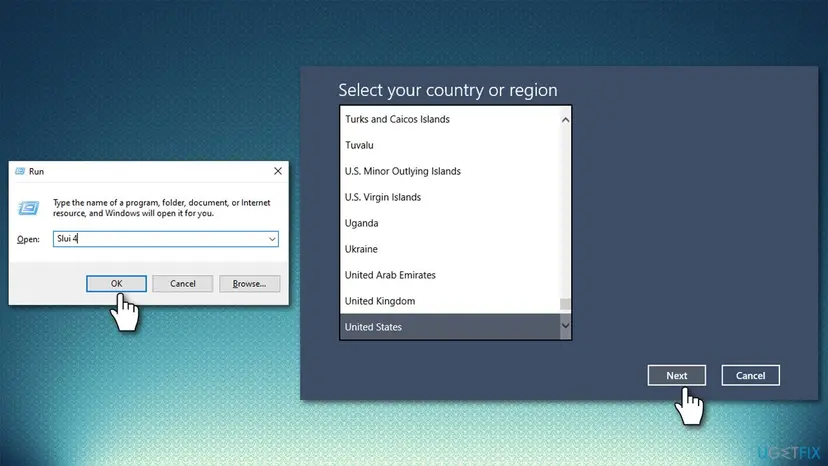828x466 pixels.
Task: Click Cancel in the Run dialog
Action: pos(183,284)
